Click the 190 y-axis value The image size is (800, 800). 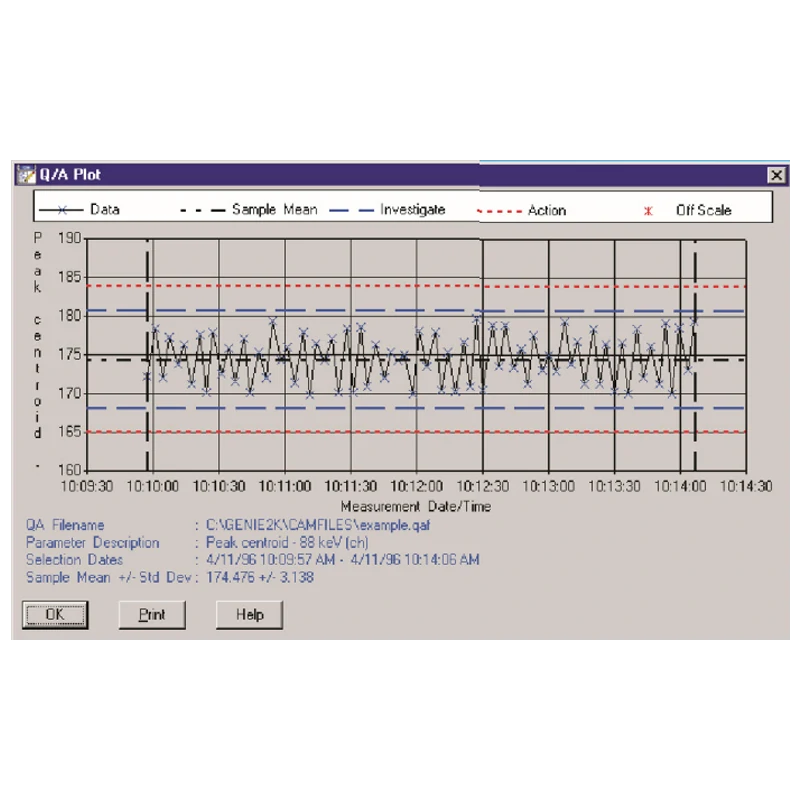[69, 238]
